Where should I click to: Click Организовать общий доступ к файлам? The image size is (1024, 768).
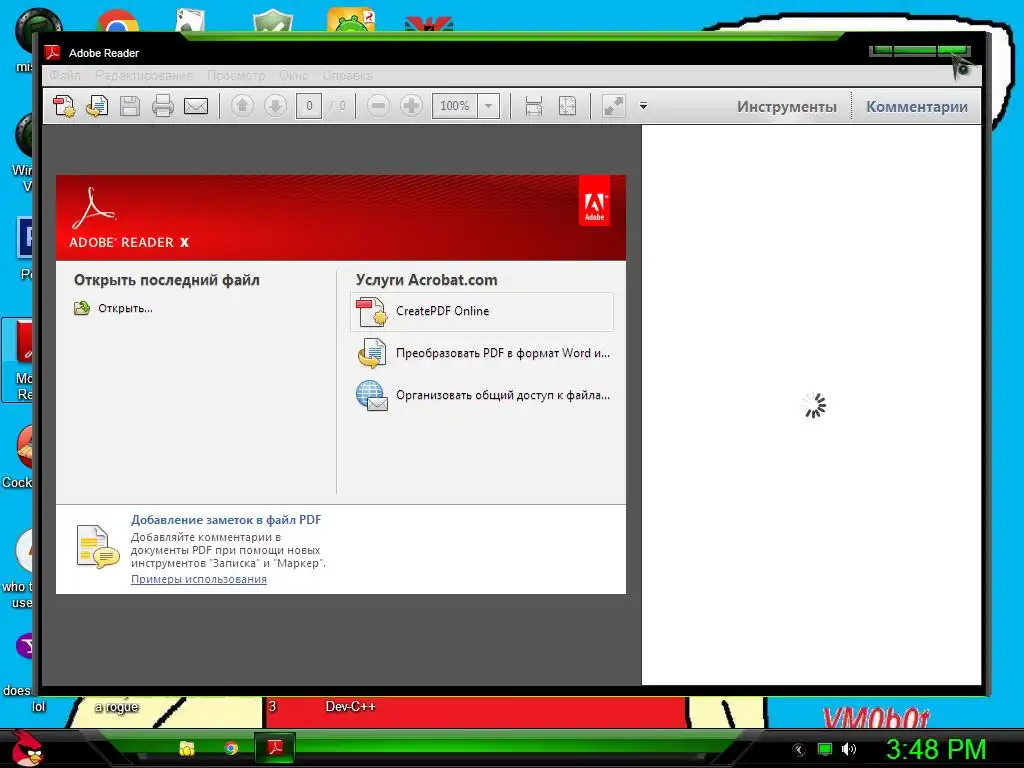click(503, 395)
